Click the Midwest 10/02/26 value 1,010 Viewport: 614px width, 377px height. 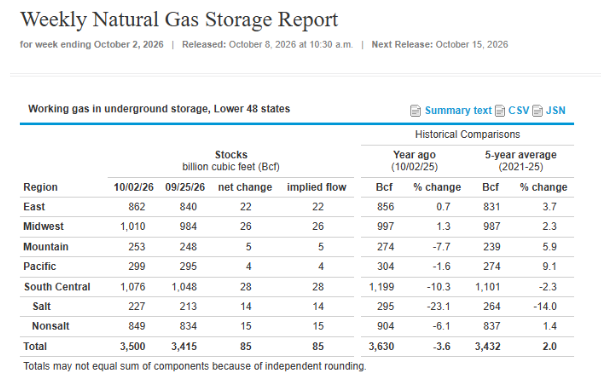pos(133,226)
